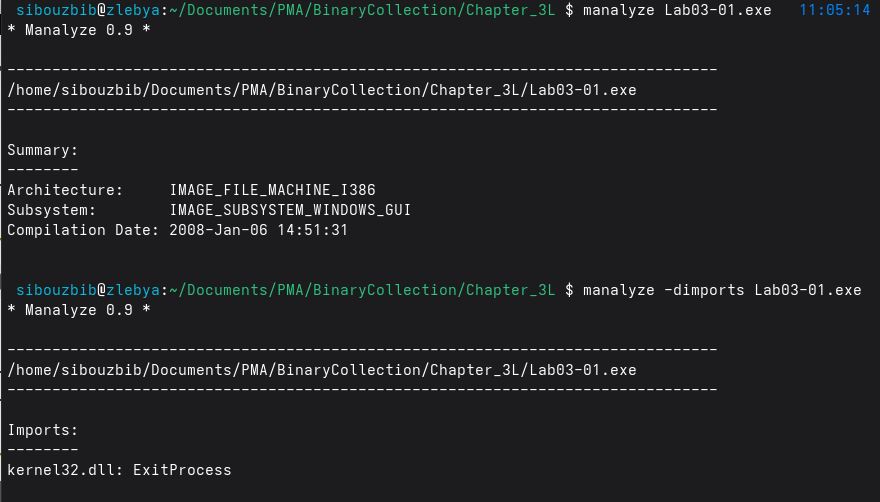Click the "Imports:" heading
This screenshot has width=880, height=502.
42,430
